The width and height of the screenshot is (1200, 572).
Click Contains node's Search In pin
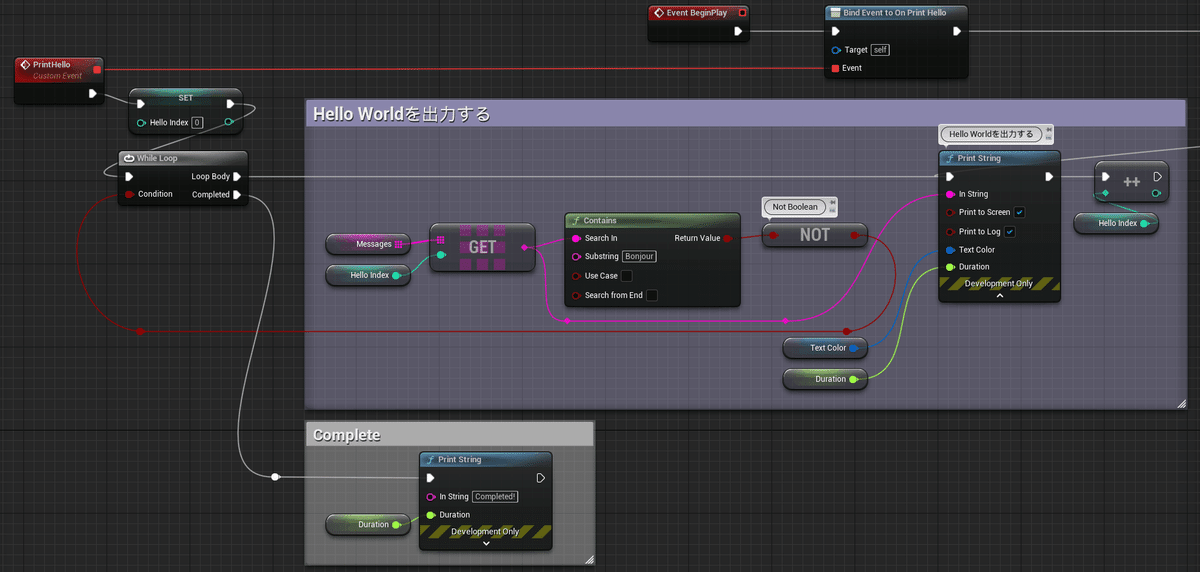(x=576, y=238)
